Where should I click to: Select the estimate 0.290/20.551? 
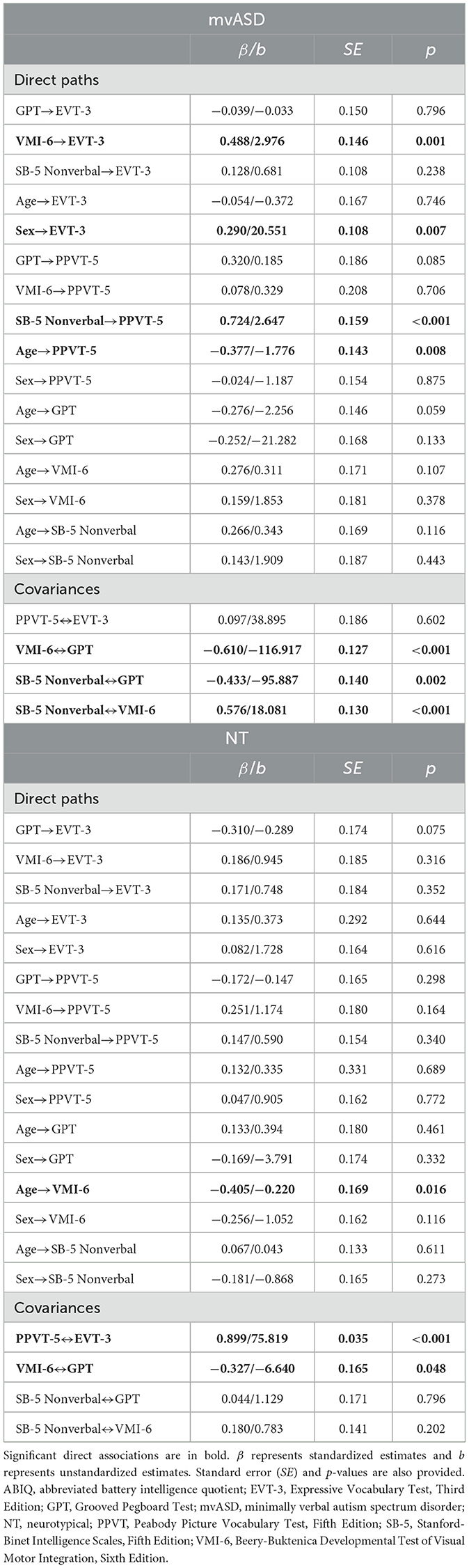point(252,230)
